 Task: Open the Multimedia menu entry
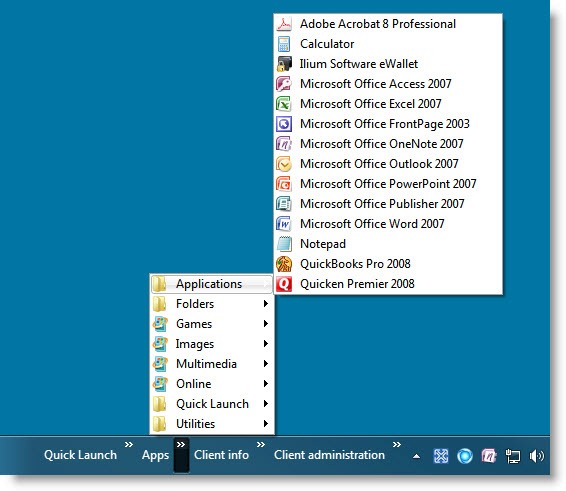[212, 364]
